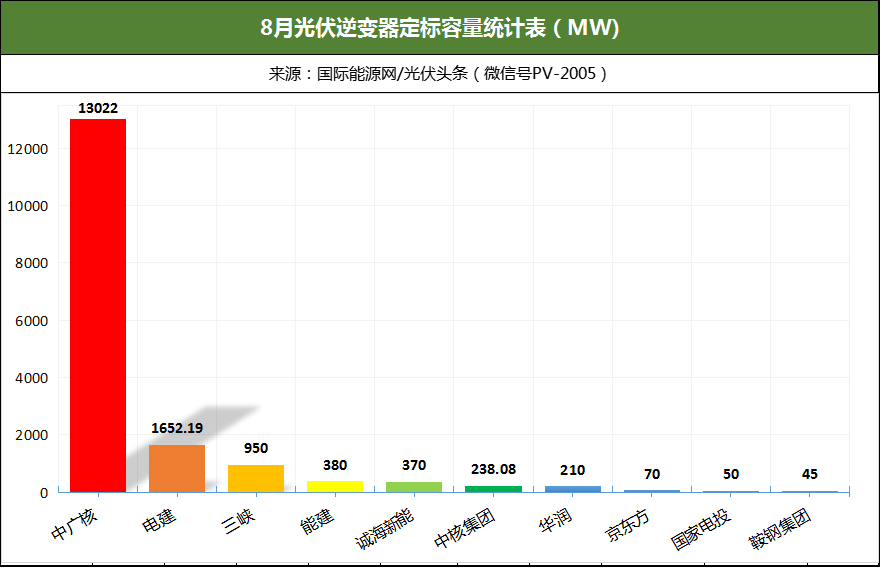Viewport: 881px width, 568px height.
Task: Click the x-axis label 京东方
Action: tap(628, 525)
